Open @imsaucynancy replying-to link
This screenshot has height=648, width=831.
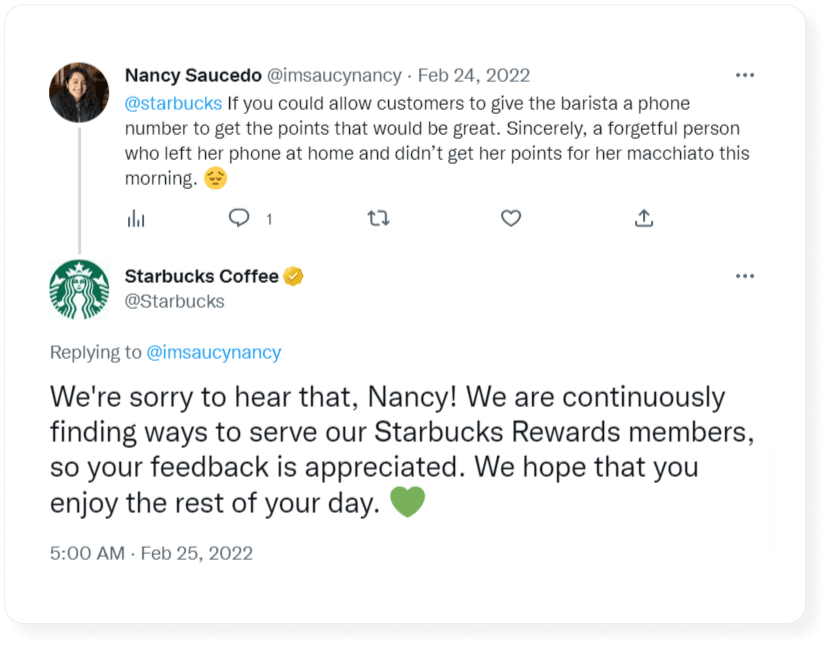[213, 352]
